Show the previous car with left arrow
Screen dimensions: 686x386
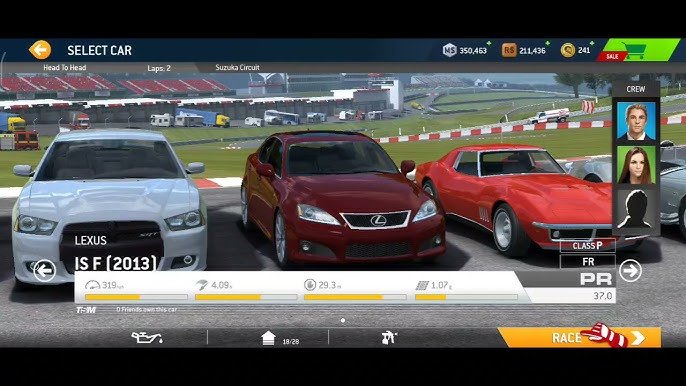click(45, 271)
